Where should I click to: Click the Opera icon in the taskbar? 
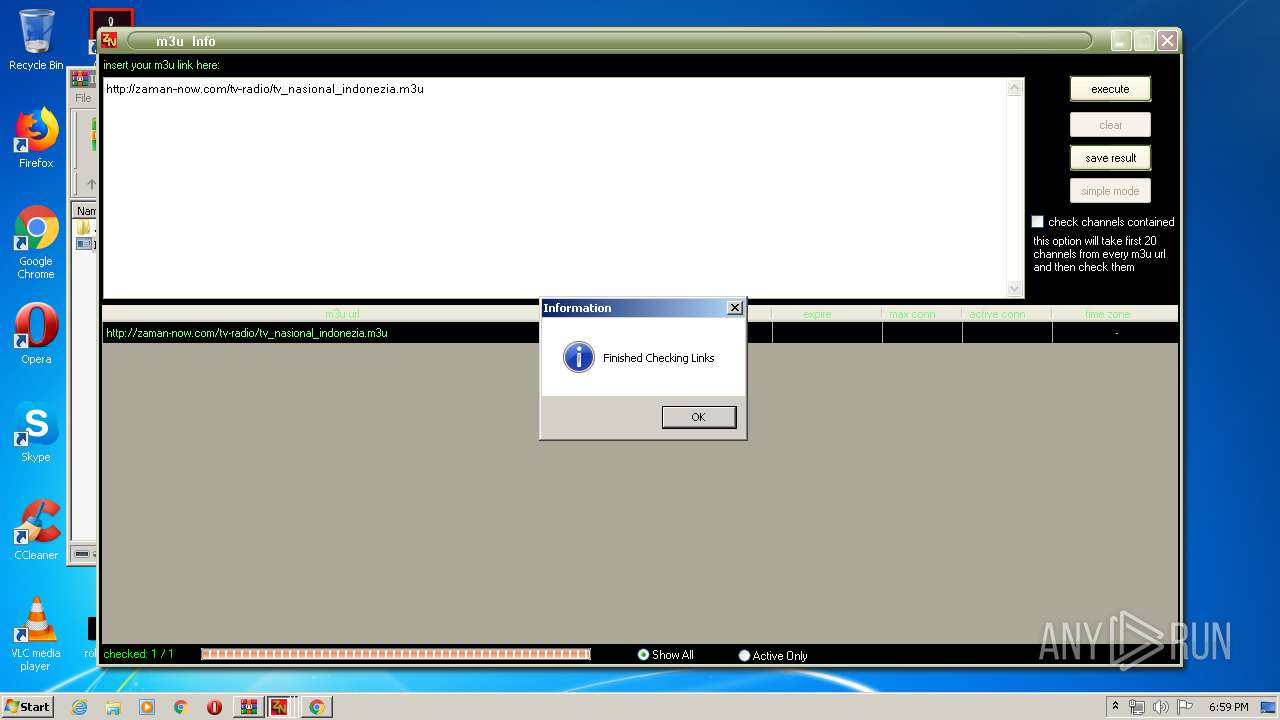pos(214,707)
